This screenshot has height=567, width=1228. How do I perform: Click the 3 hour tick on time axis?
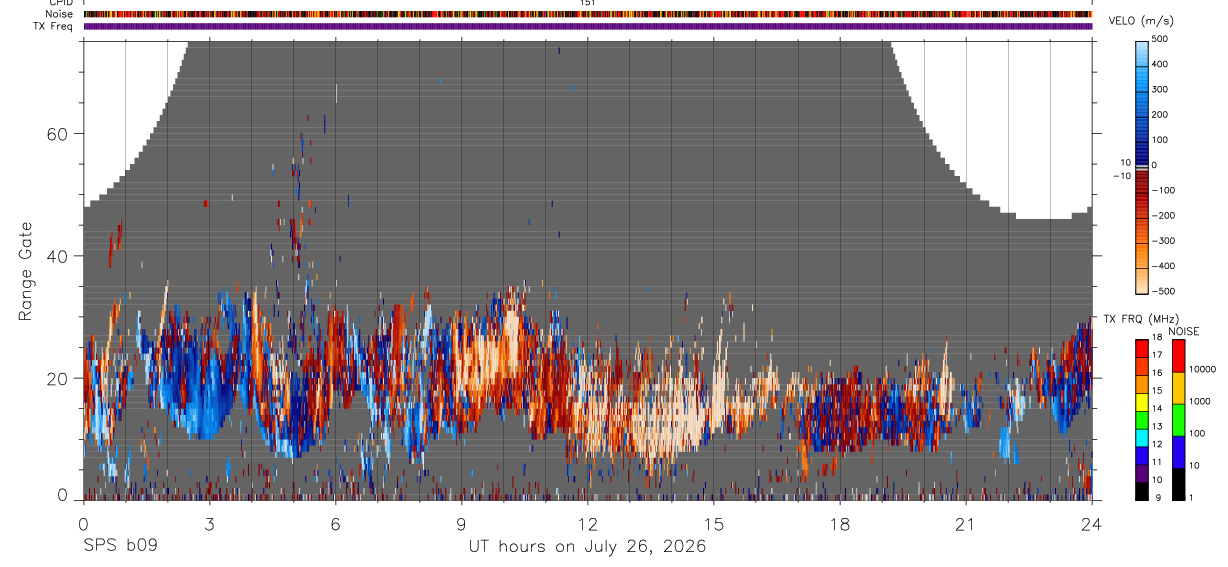209,524
